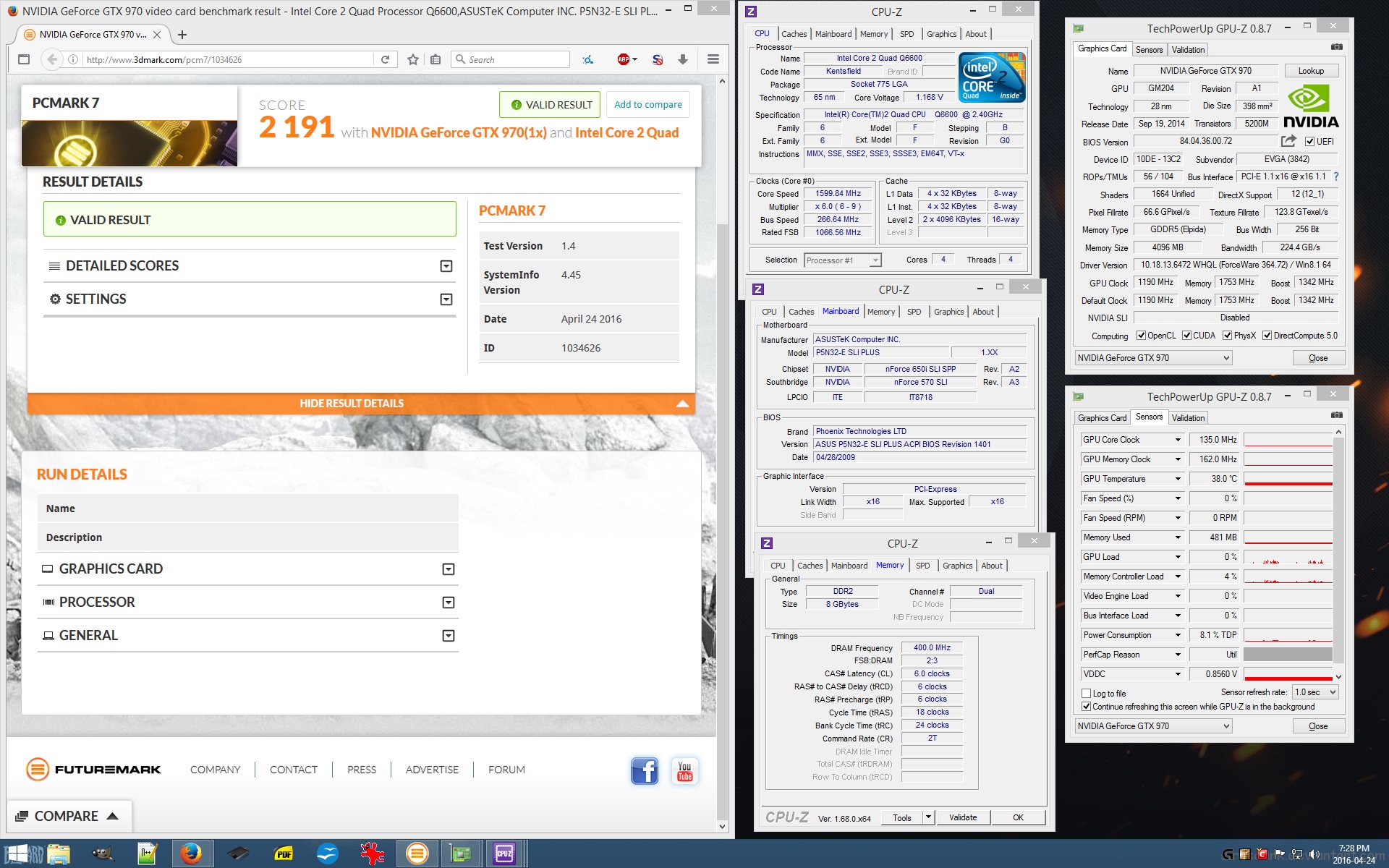Viewport: 1389px width, 868px height.
Task: Launch GIMP from the taskbar
Action: [x=103, y=854]
